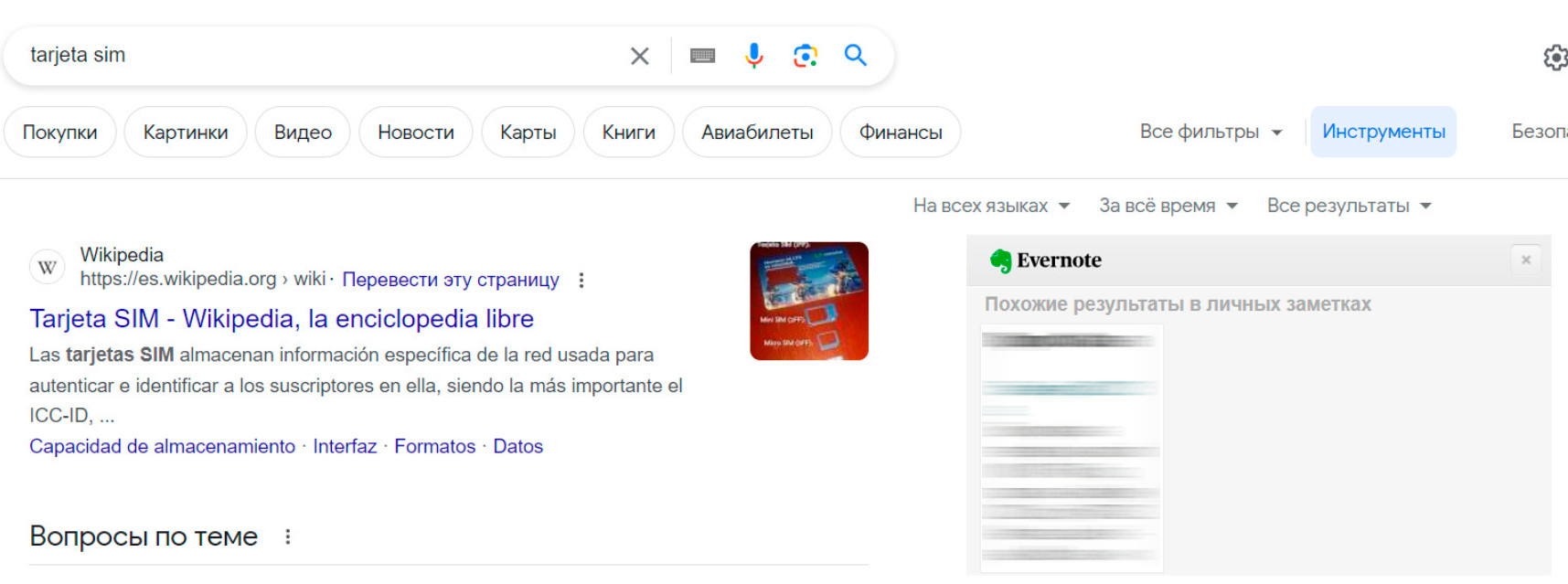
Task: Click Перевести эту страницу link
Action: click(450, 280)
